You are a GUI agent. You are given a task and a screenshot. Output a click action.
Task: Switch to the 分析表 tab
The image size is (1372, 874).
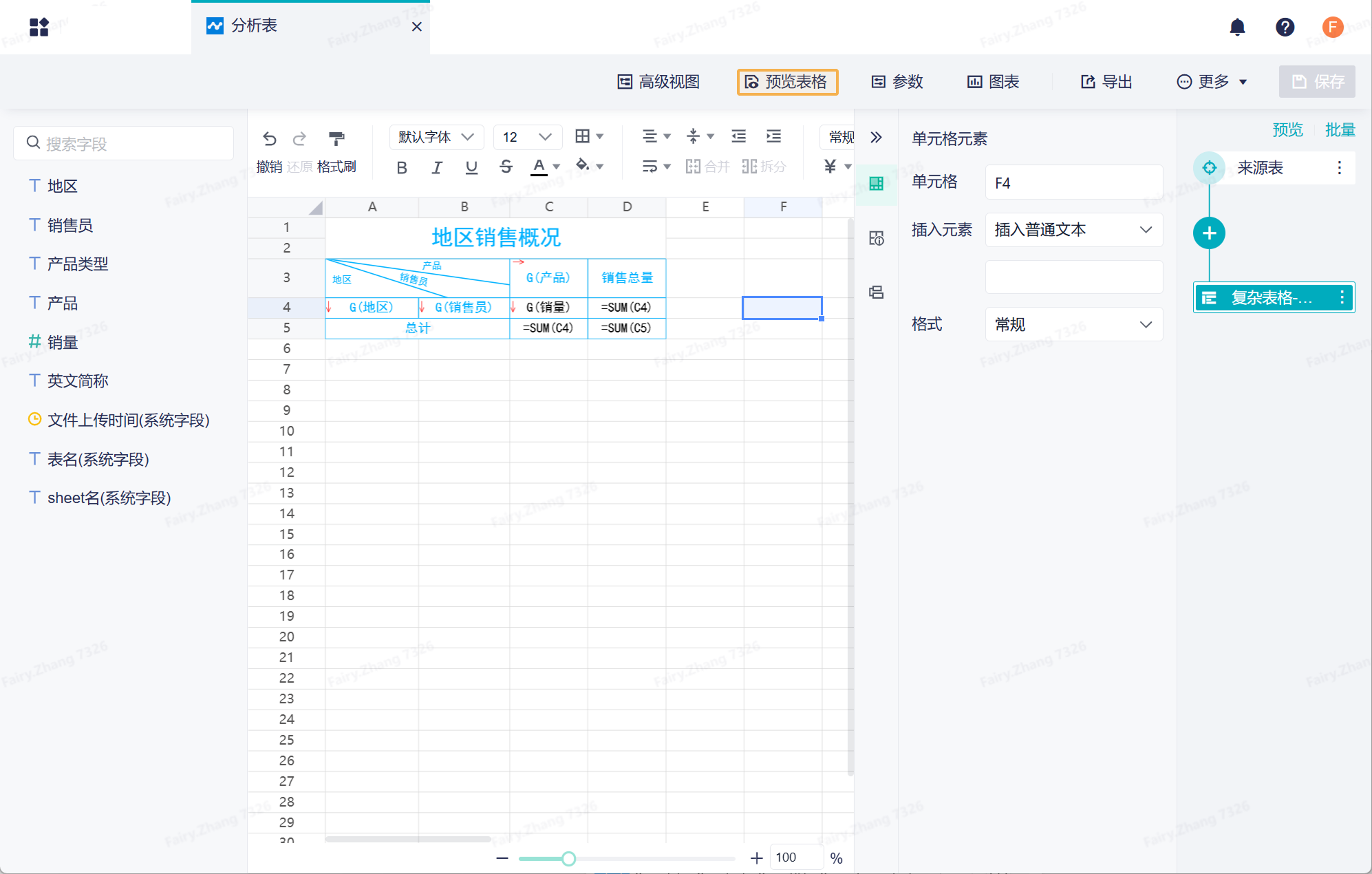point(255,26)
